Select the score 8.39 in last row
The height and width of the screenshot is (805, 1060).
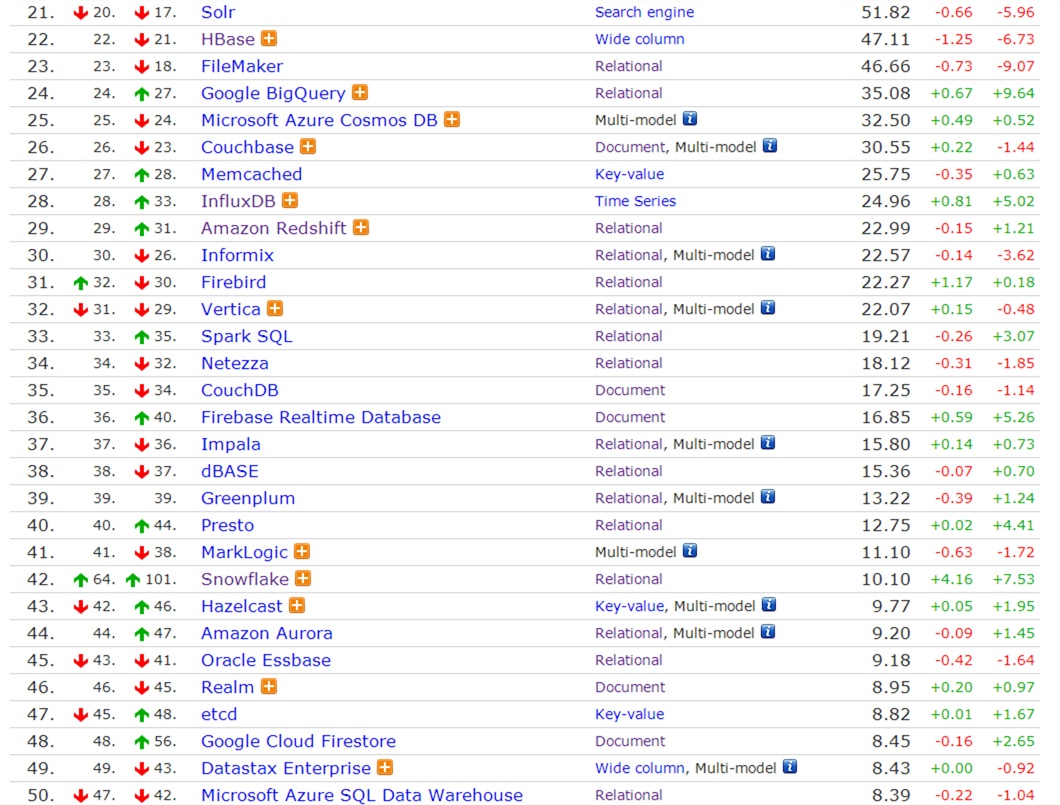891,796
